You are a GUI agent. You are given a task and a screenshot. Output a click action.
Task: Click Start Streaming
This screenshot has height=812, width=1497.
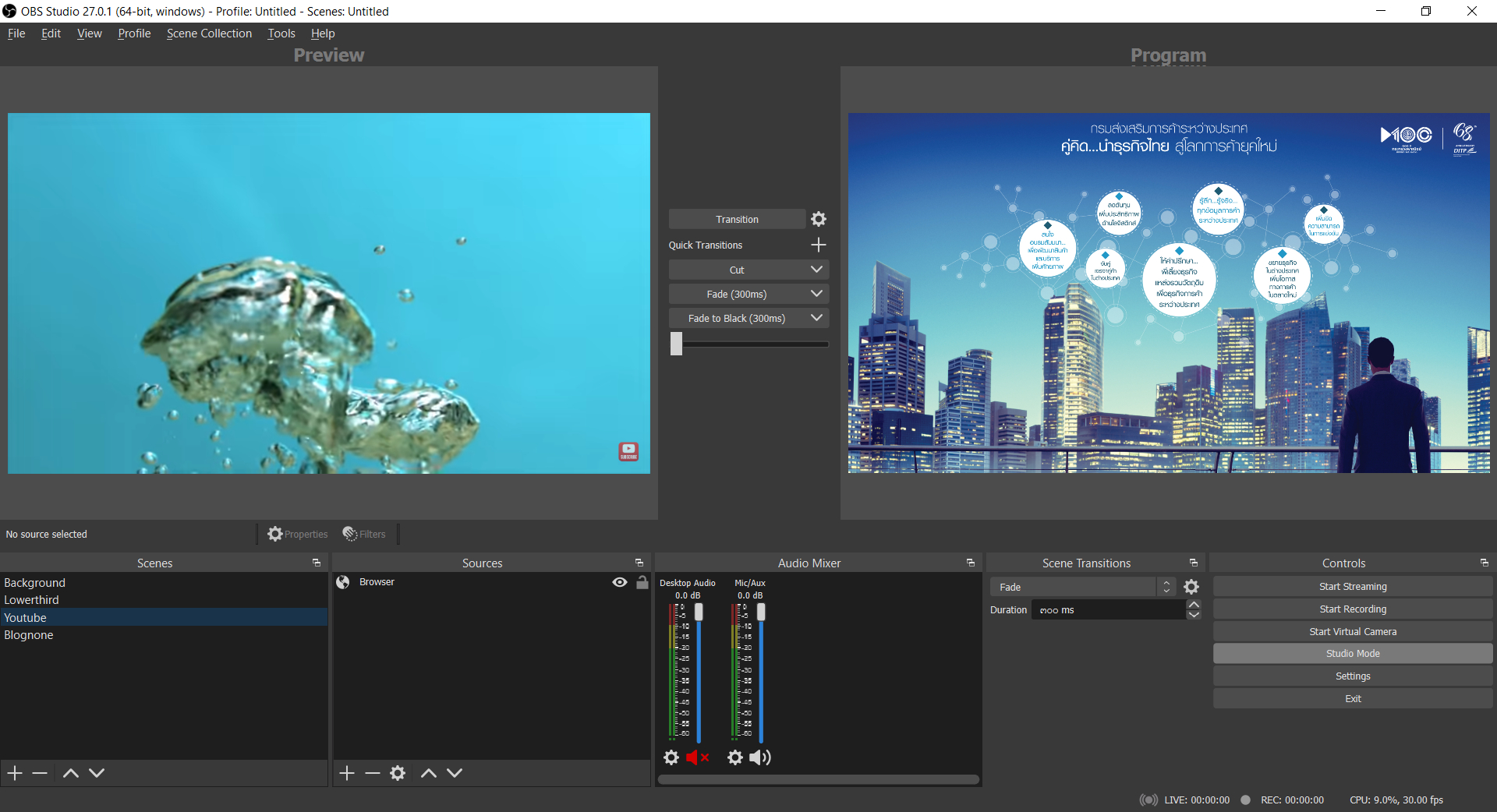[1352, 586]
